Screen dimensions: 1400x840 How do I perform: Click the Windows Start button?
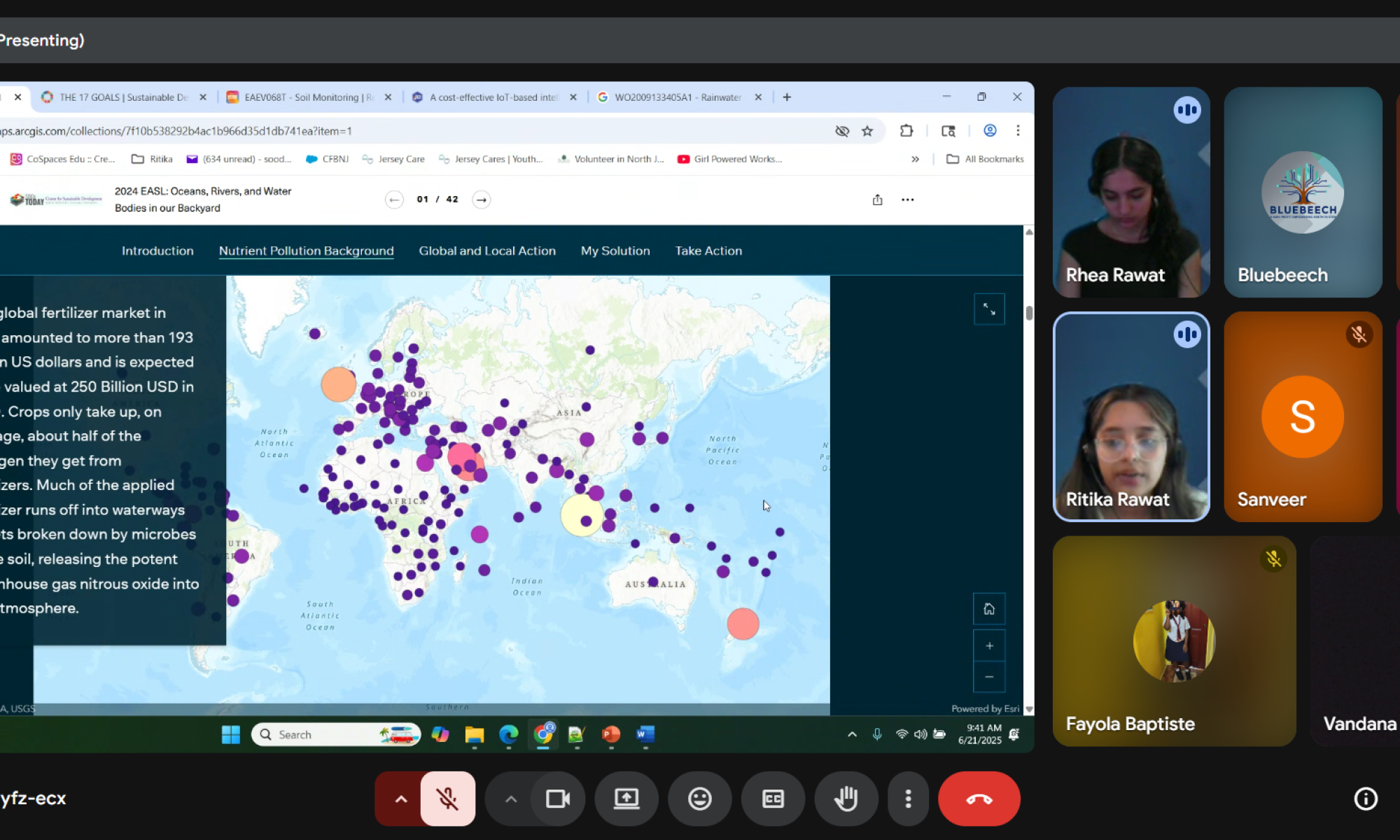(231, 734)
